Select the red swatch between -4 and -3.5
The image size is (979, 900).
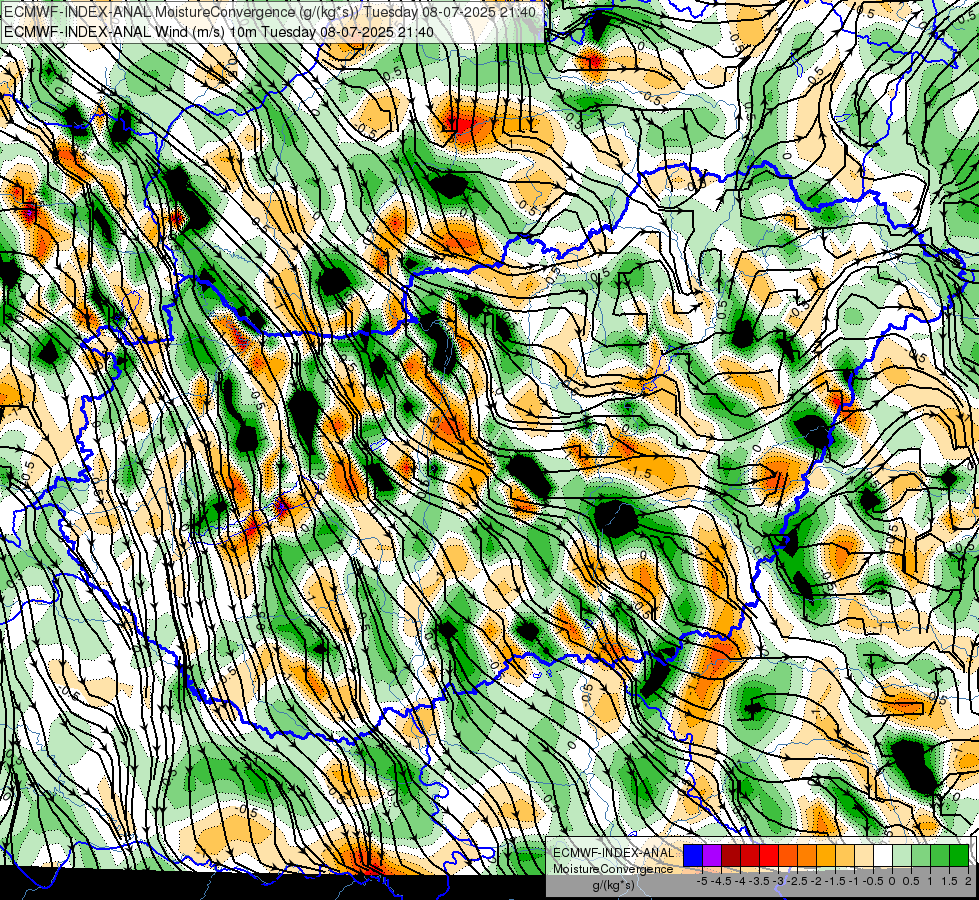coord(750,855)
